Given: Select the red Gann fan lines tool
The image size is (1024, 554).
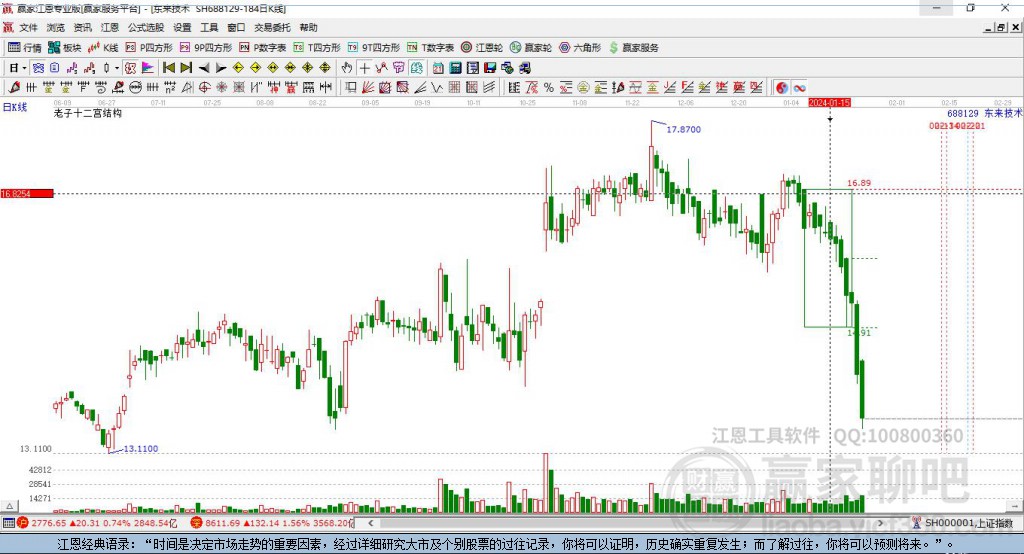Looking at the screenshot, I should click(368, 88).
